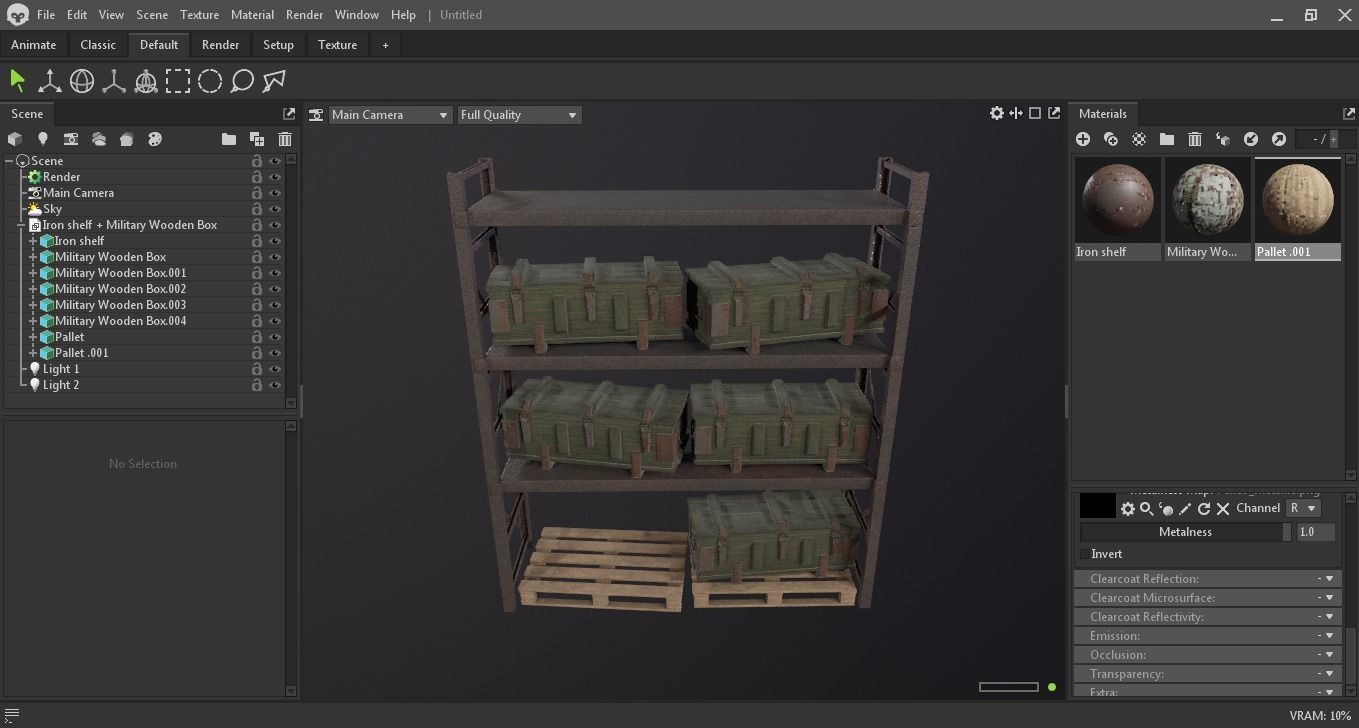Add a new mesh object (cube icon)
The image size is (1359, 728).
click(x=15, y=139)
